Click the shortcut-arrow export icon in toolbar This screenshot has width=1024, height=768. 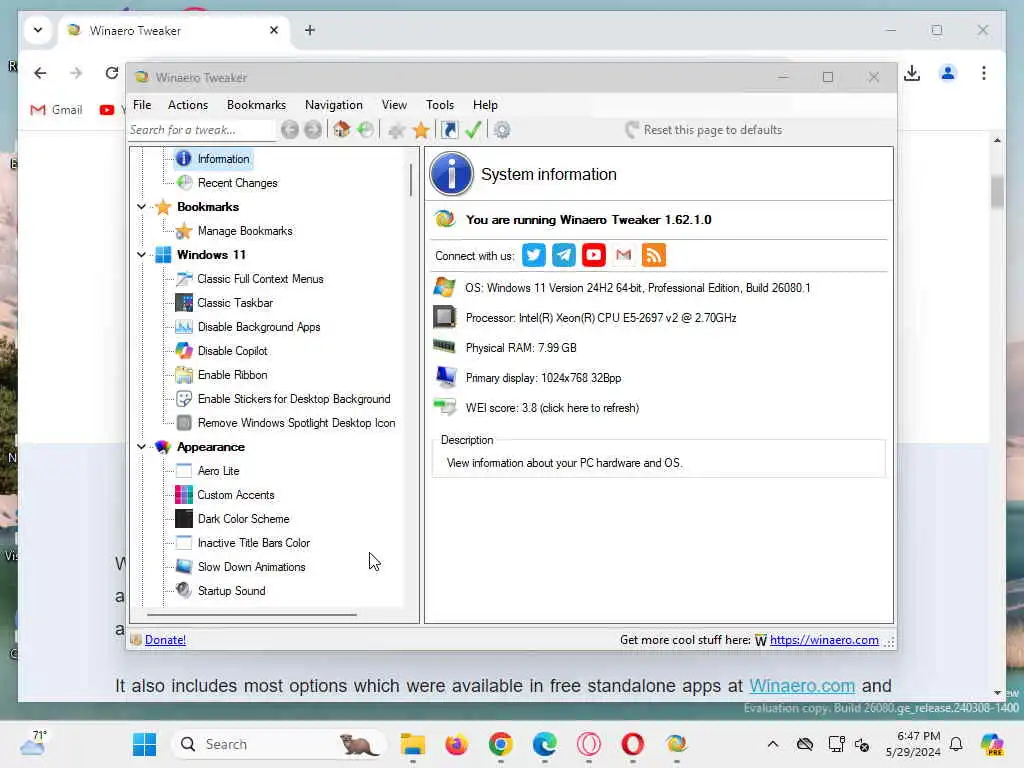(449, 130)
